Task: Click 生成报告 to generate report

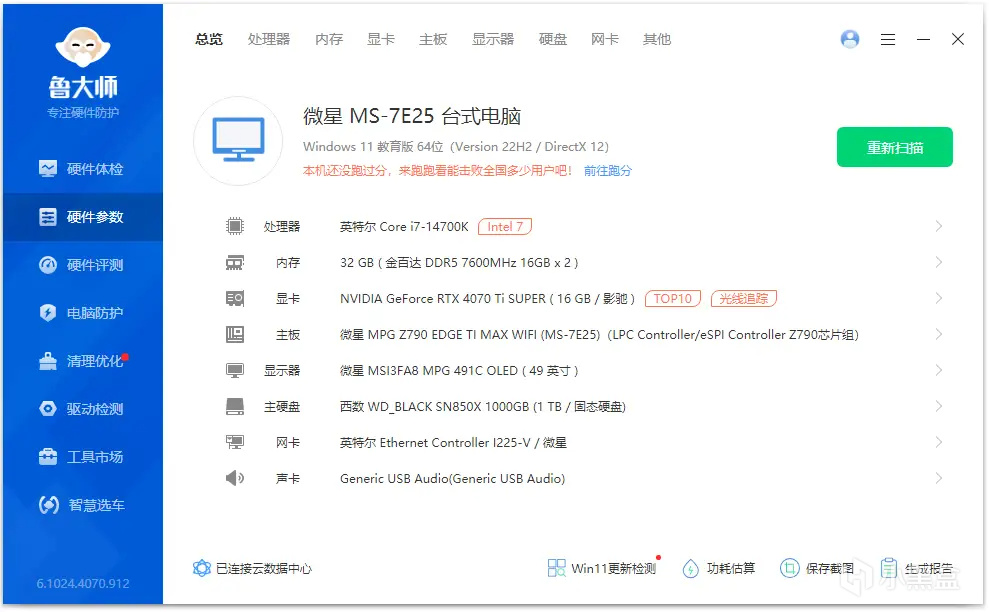Action: (x=916, y=568)
